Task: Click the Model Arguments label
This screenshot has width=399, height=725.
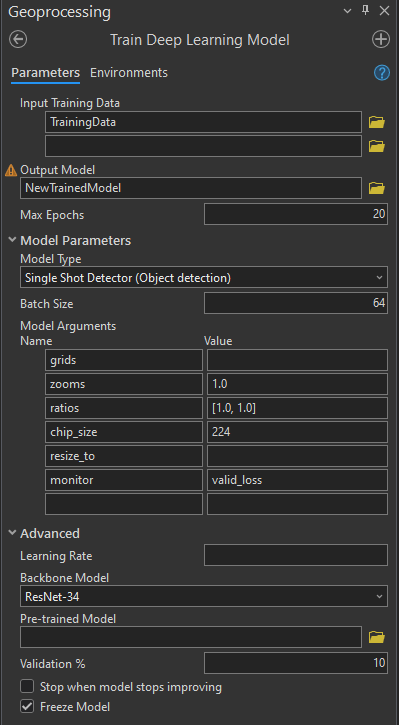Action: coord(68,326)
